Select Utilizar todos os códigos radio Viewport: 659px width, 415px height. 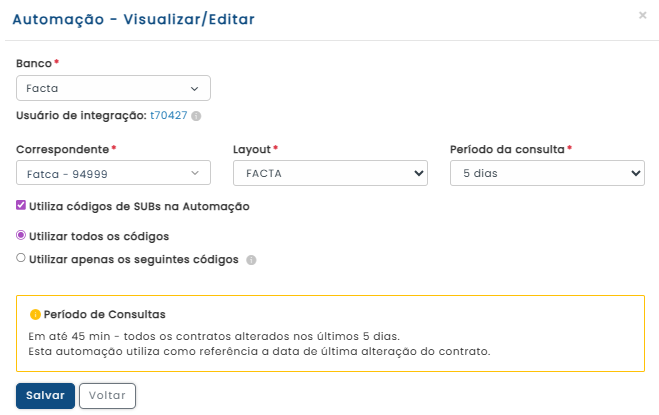tap(21, 236)
